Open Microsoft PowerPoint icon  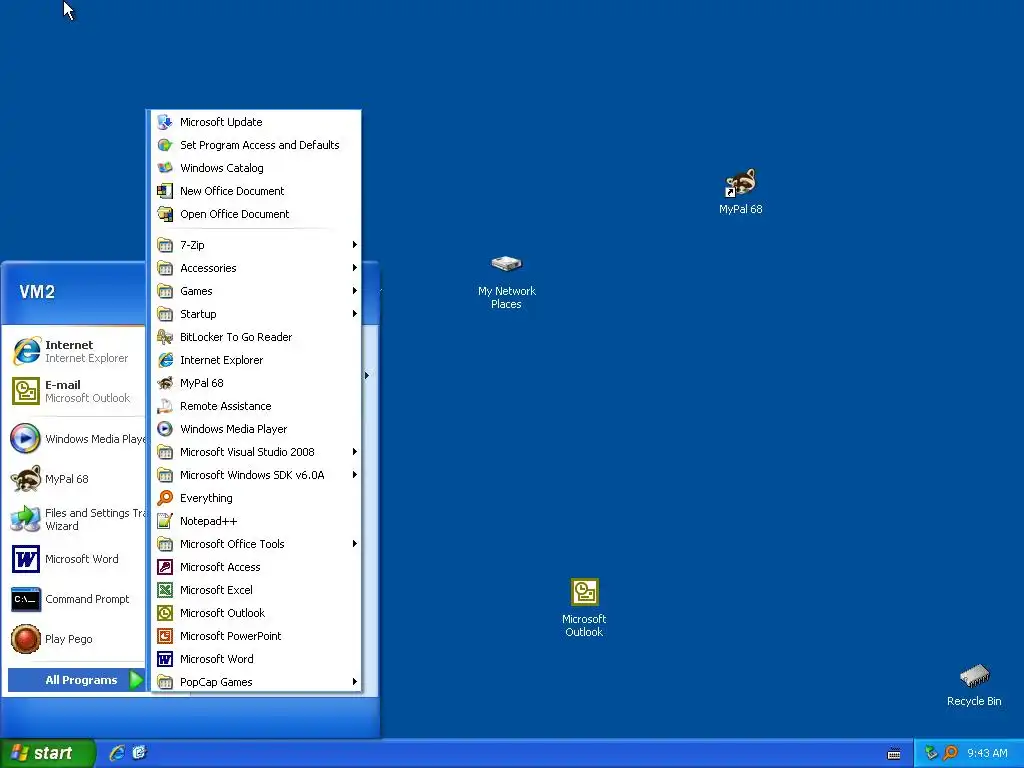coord(165,636)
